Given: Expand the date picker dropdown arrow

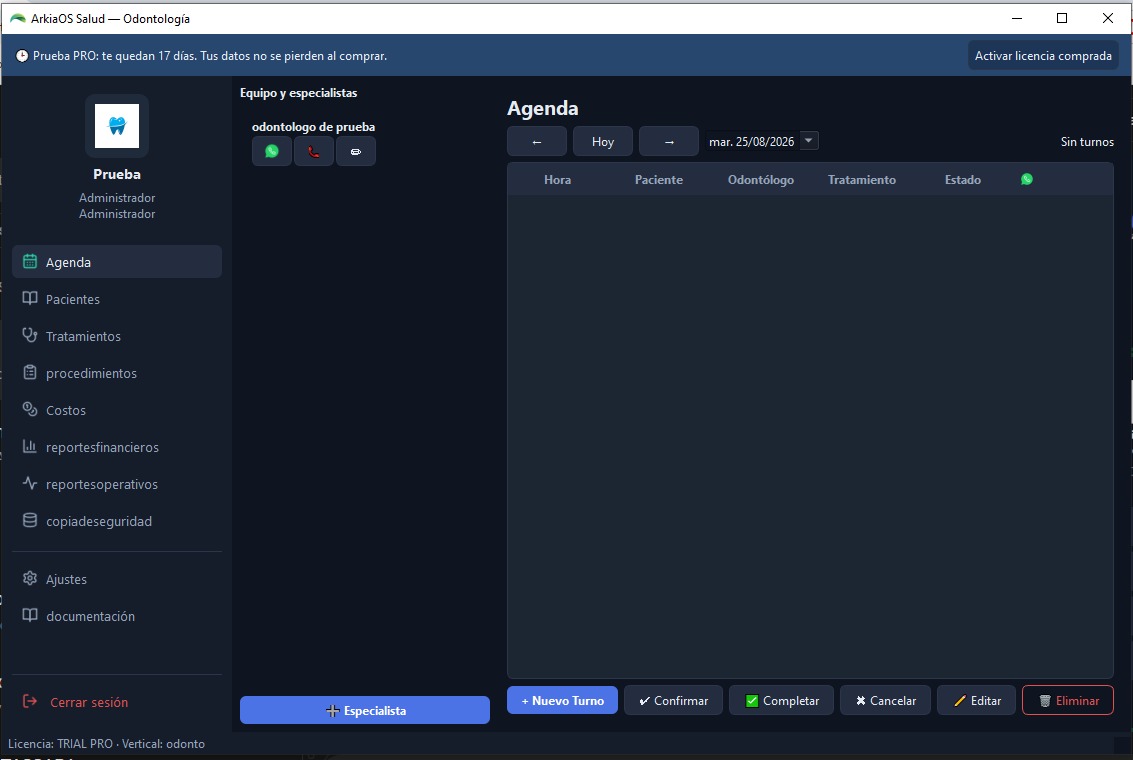Looking at the screenshot, I should coord(809,141).
